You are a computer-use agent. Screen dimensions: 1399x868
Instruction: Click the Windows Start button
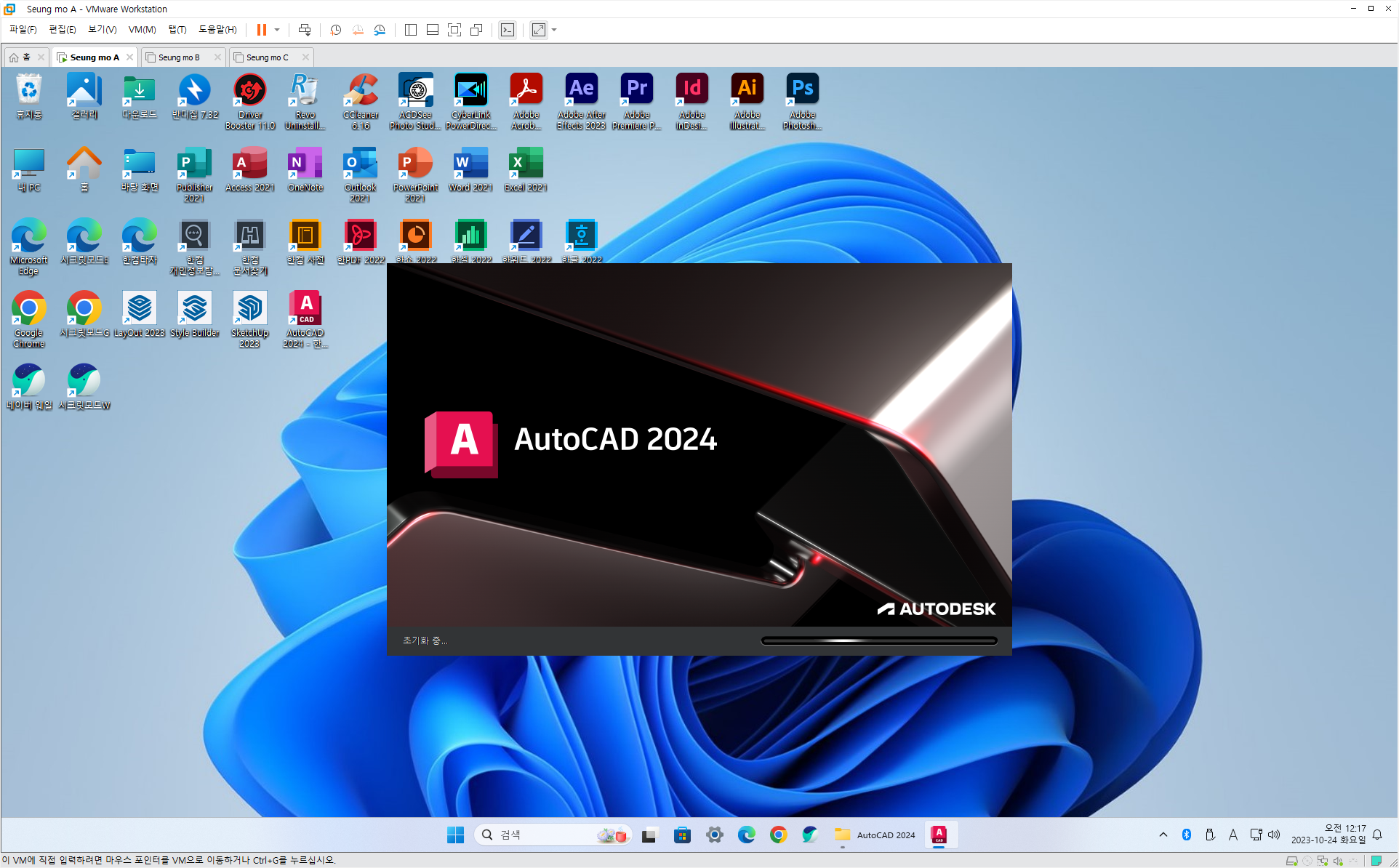click(456, 835)
